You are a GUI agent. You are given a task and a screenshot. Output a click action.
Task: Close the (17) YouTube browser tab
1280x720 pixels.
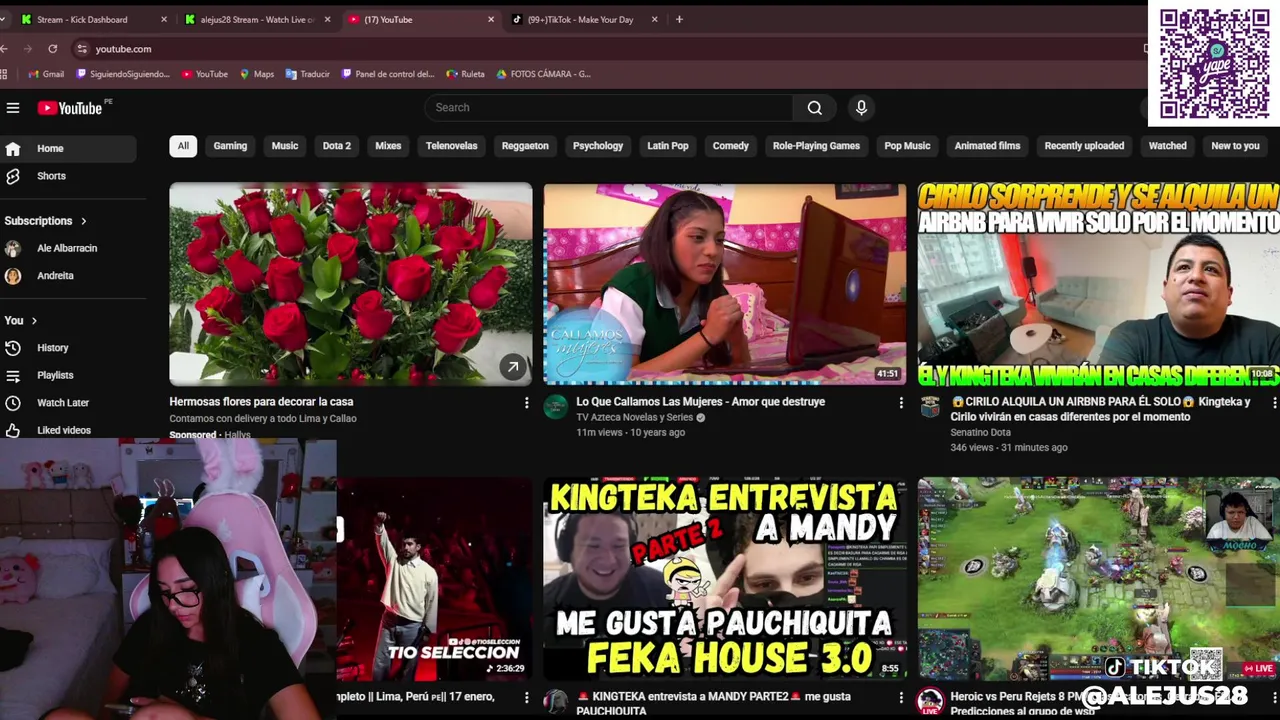click(x=491, y=19)
